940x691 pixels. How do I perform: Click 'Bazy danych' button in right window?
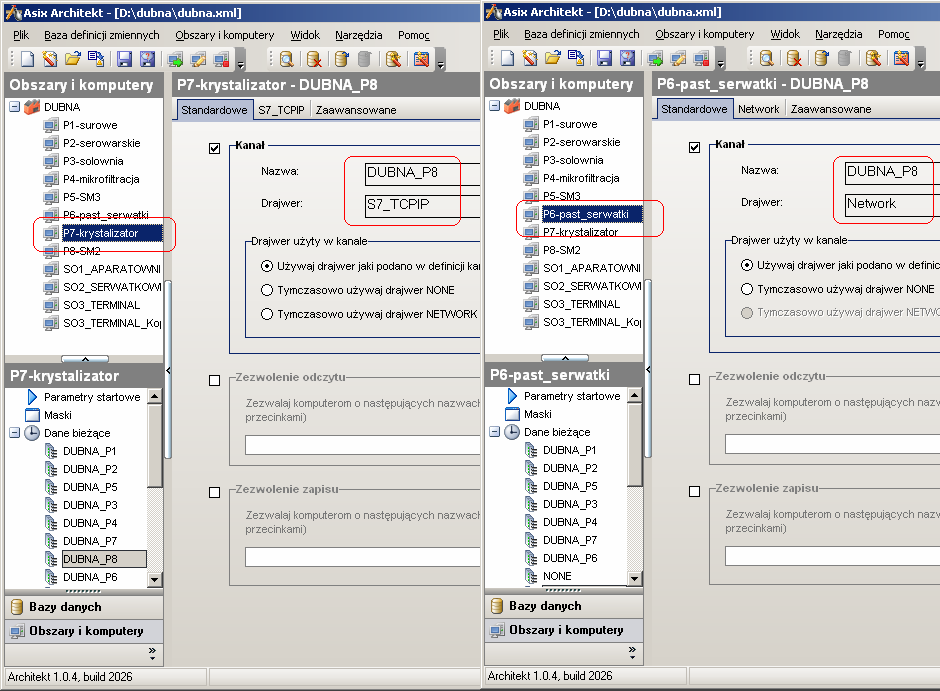[564, 606]
